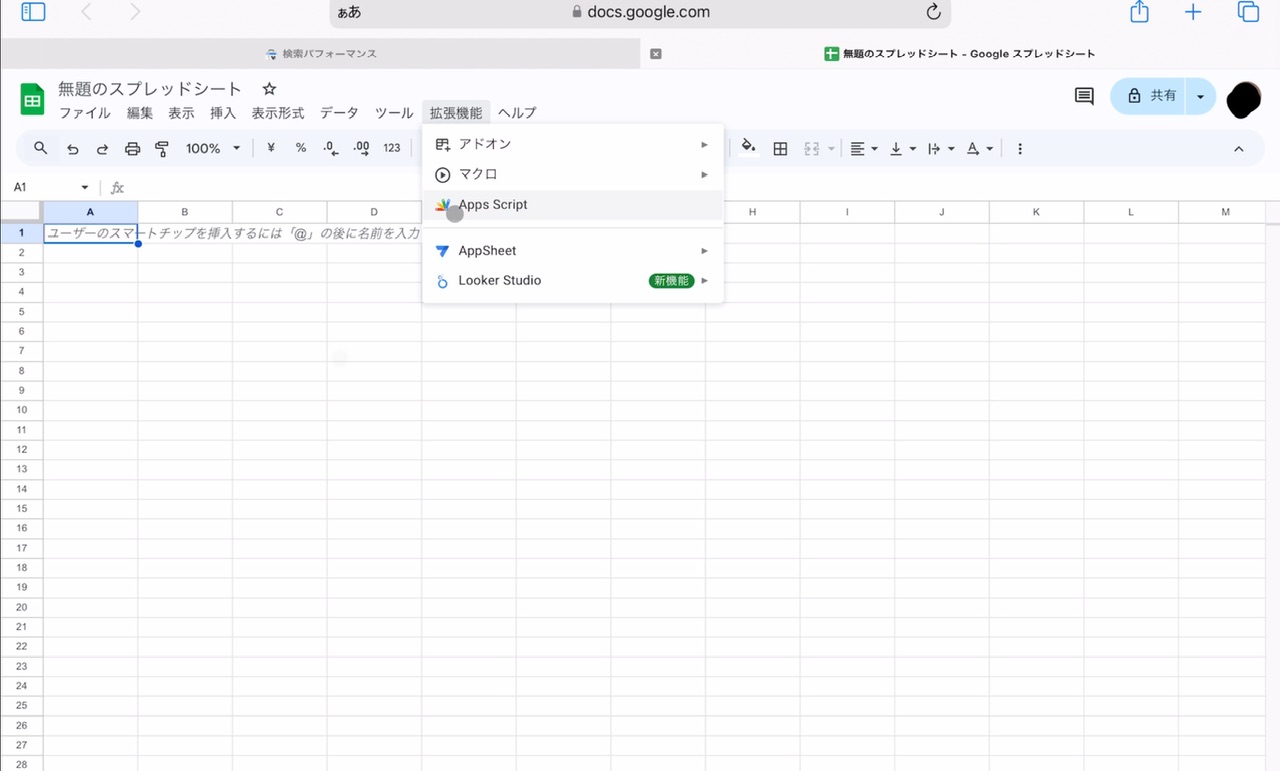The height and width of the screenshot is (771, 1280).
Task: Open the A1 name box dropdown
Action: point(85,187)
